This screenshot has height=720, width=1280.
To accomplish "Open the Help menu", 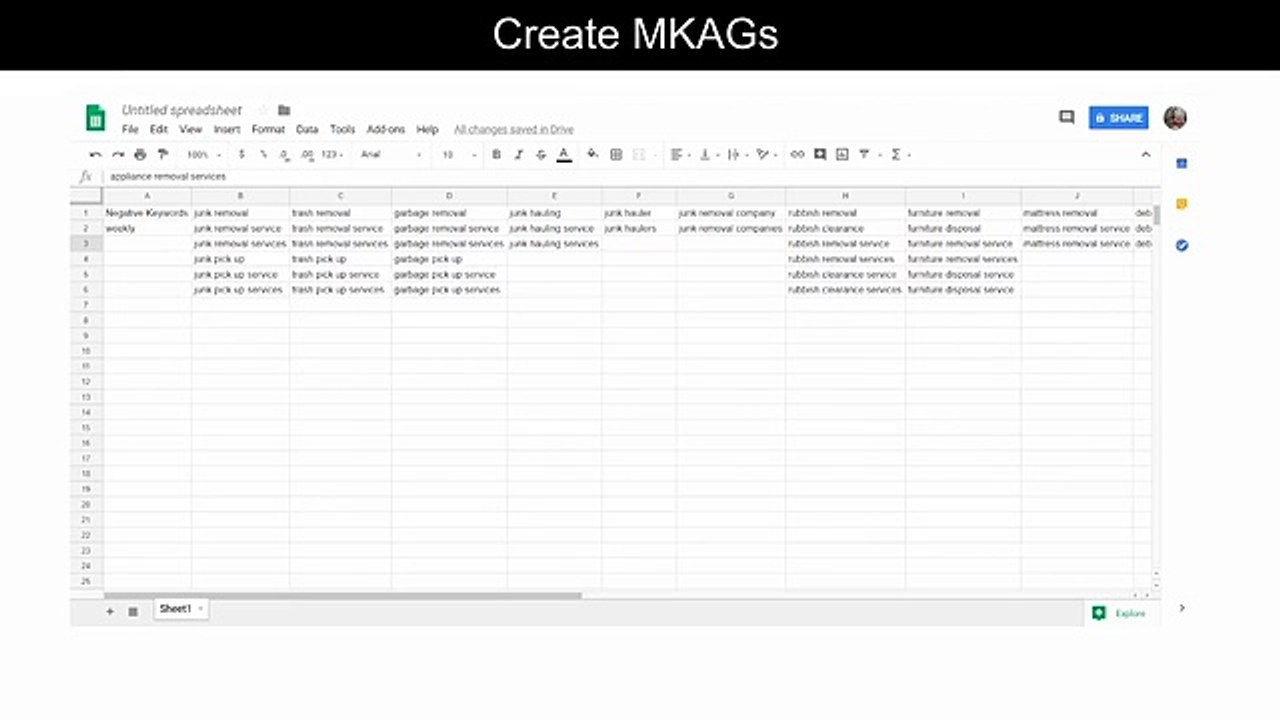I will coord(427,130).
